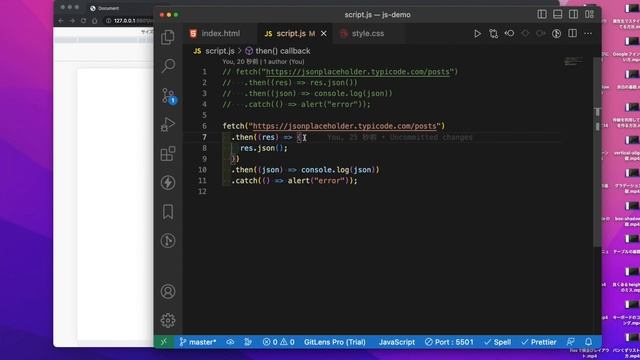640x360 pixels.
Task: Toggle file blame icon in editor toolbar
Action: (x=556, y=33)
